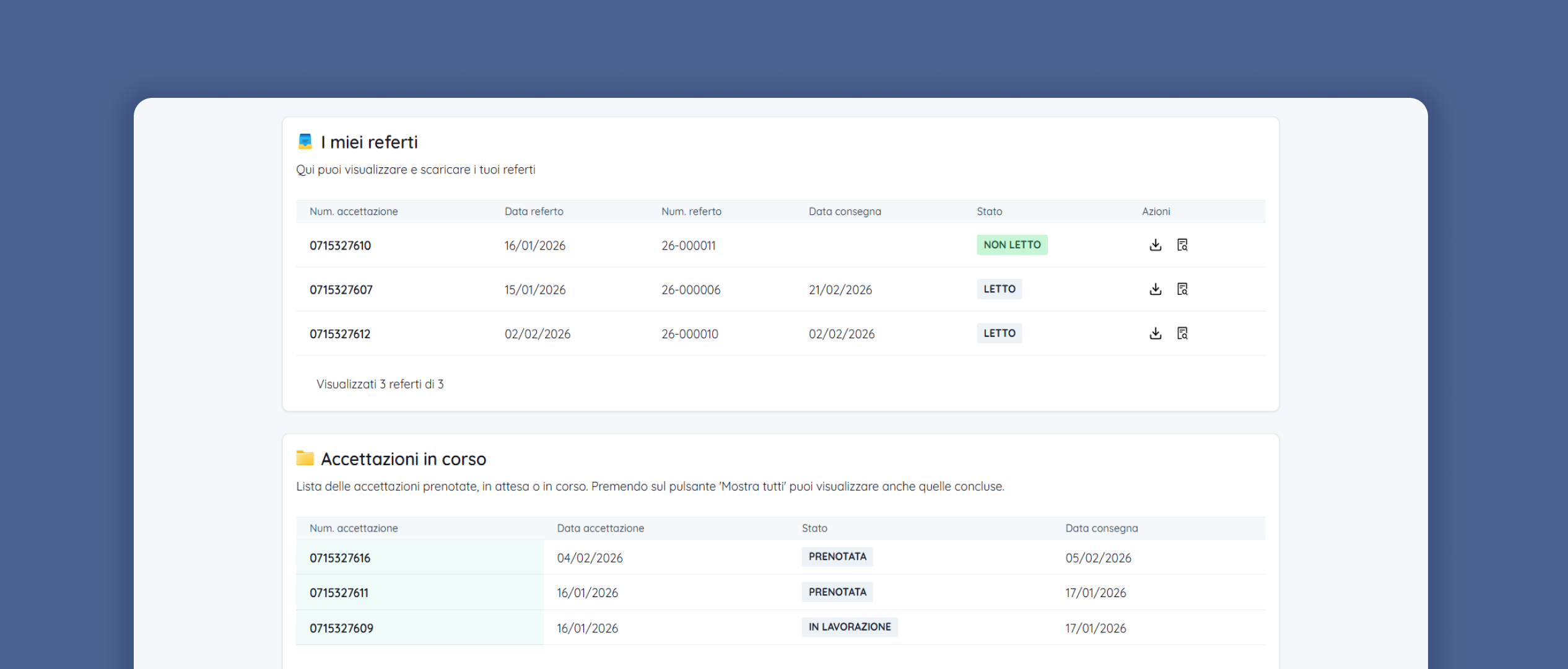Click the I miei referti heading
The width and height of the screenshot is (1568, 669).
point(369,142)
